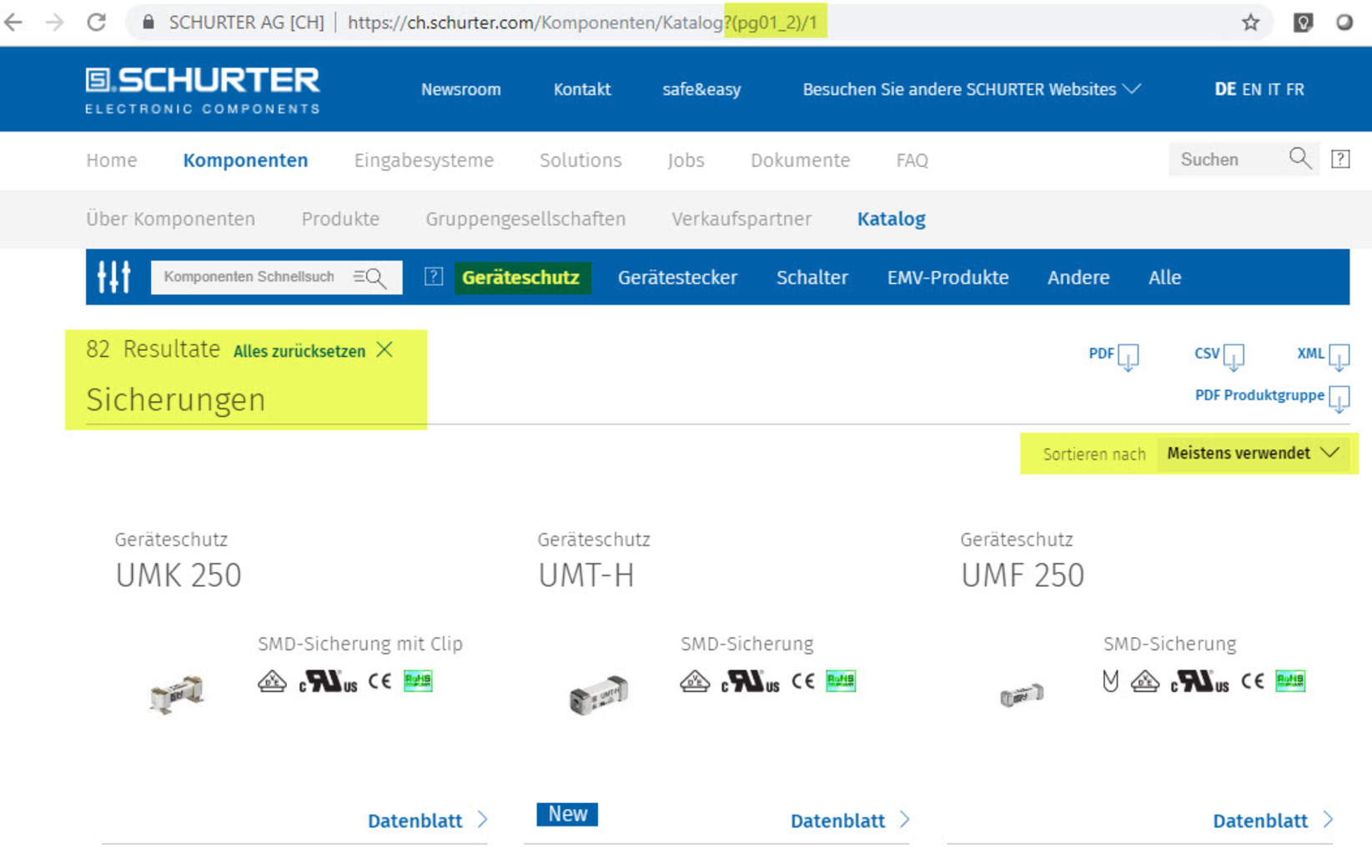The image size is (1372, 868).
Task: Go back with browser back arrow
Action: (x=13, y=23)
